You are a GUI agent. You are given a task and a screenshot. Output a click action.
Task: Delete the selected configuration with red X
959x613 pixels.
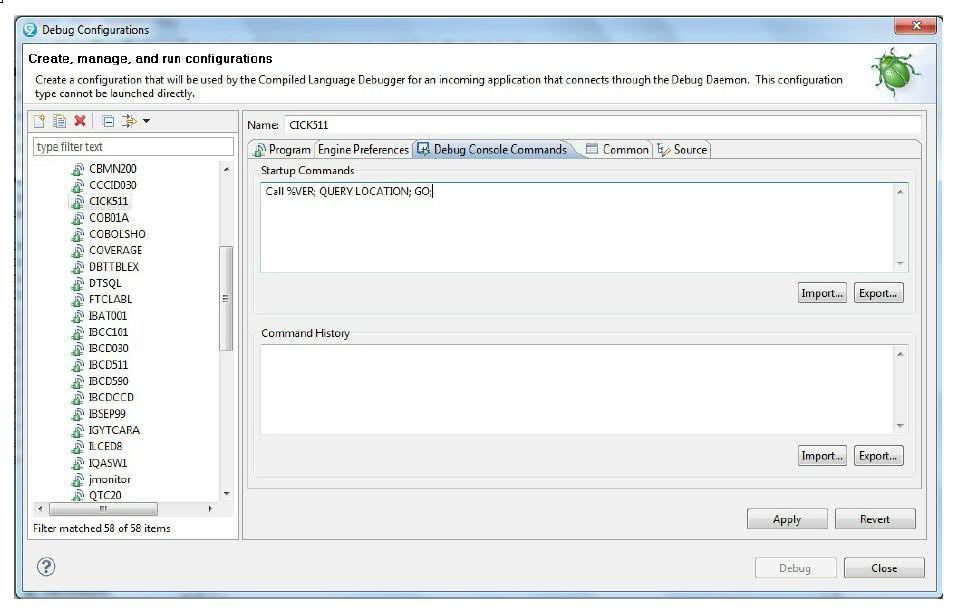coord(80,121)
